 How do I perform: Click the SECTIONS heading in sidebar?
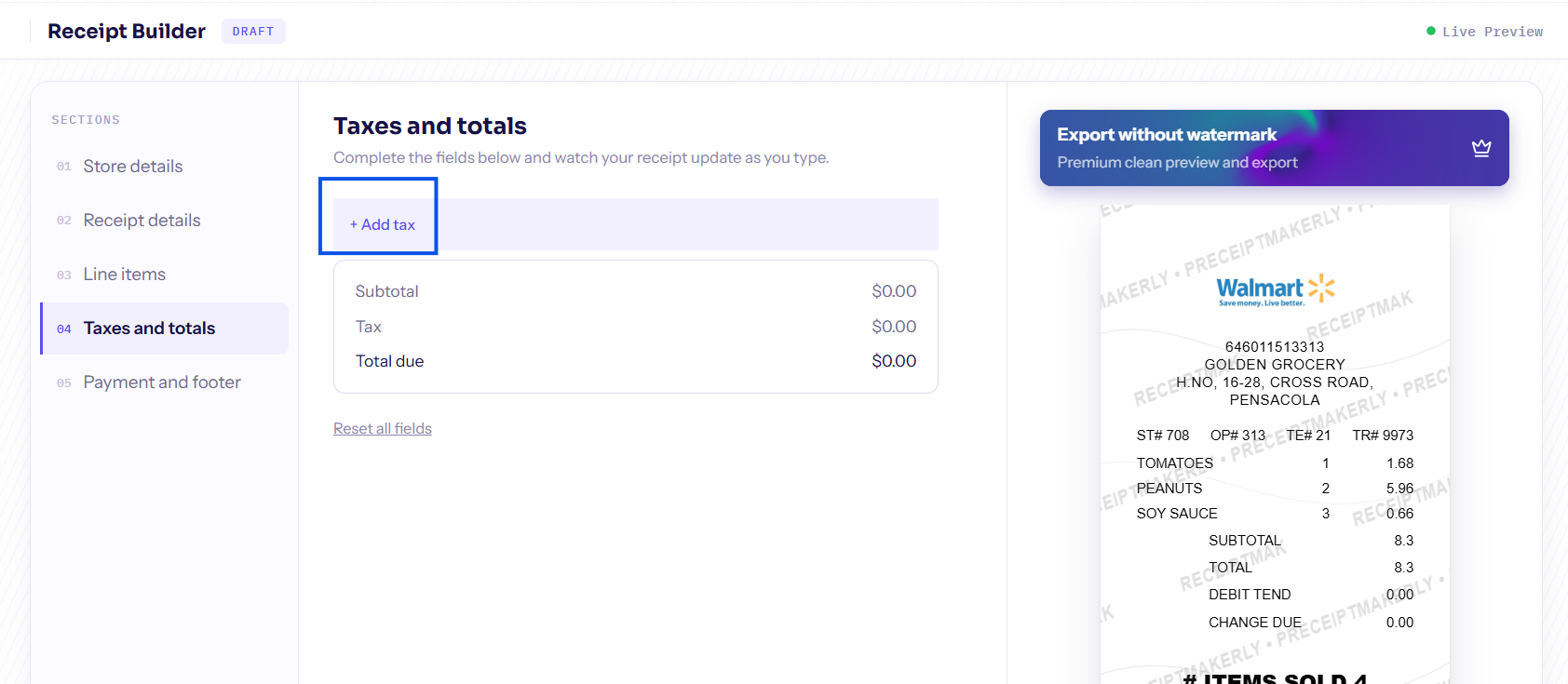(86, 120)
